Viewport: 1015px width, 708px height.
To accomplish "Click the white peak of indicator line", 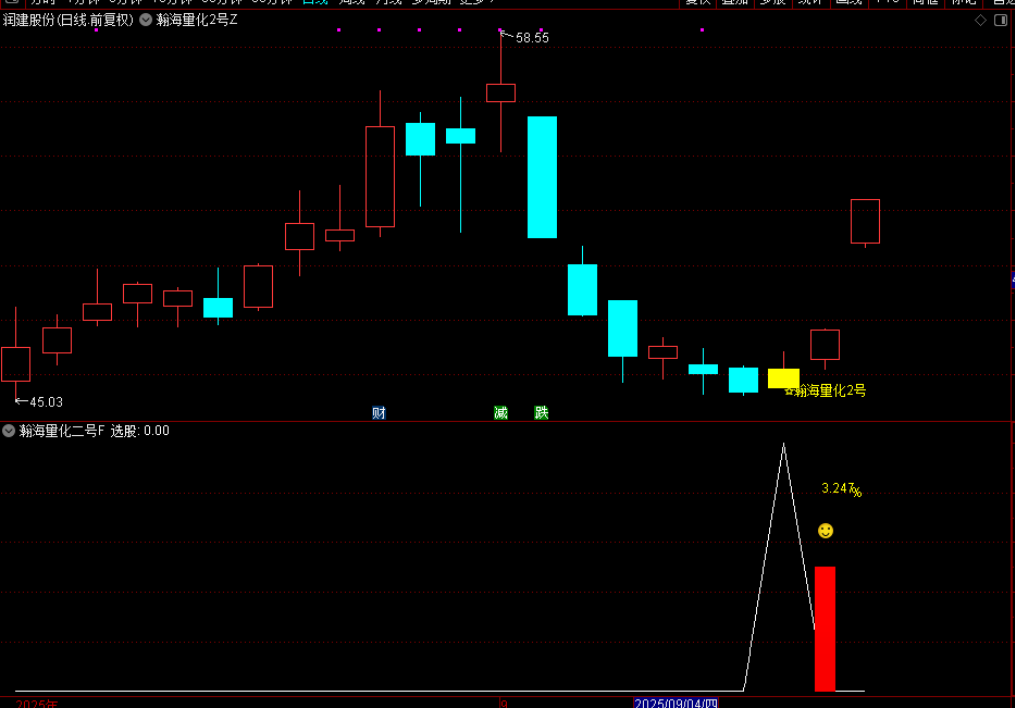I will tap(783, 444).
